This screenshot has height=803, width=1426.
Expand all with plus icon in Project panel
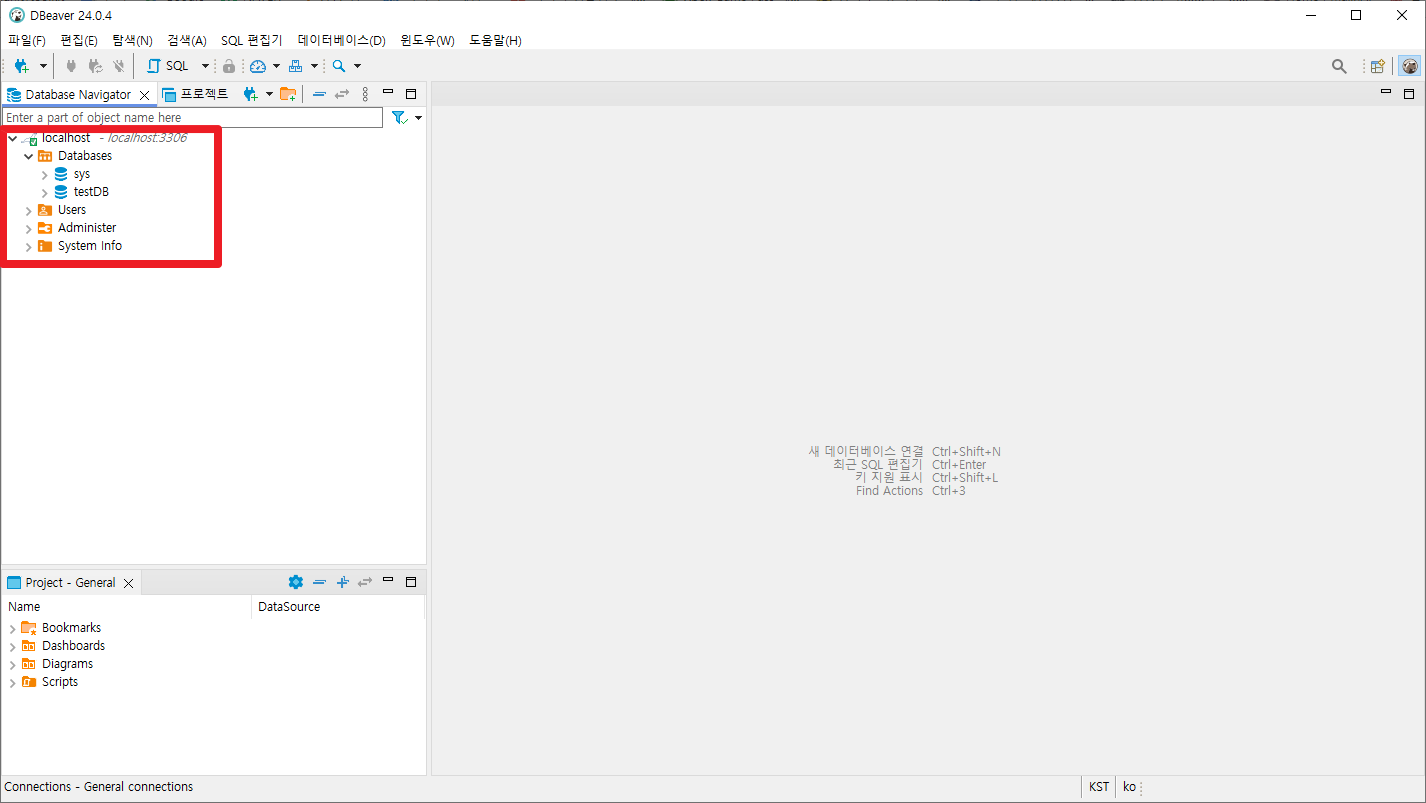[342, 582]
